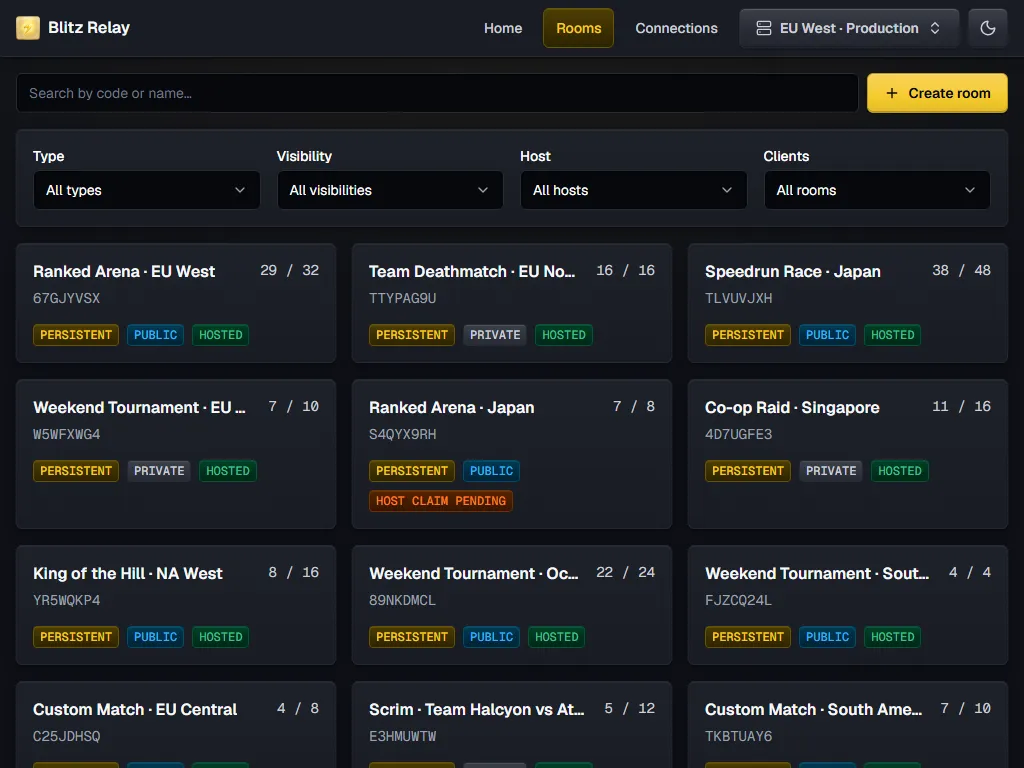Open the Weekend Tournament · Oc... room card
Screen dimensions: 1024x768
[x=511, y=605]
